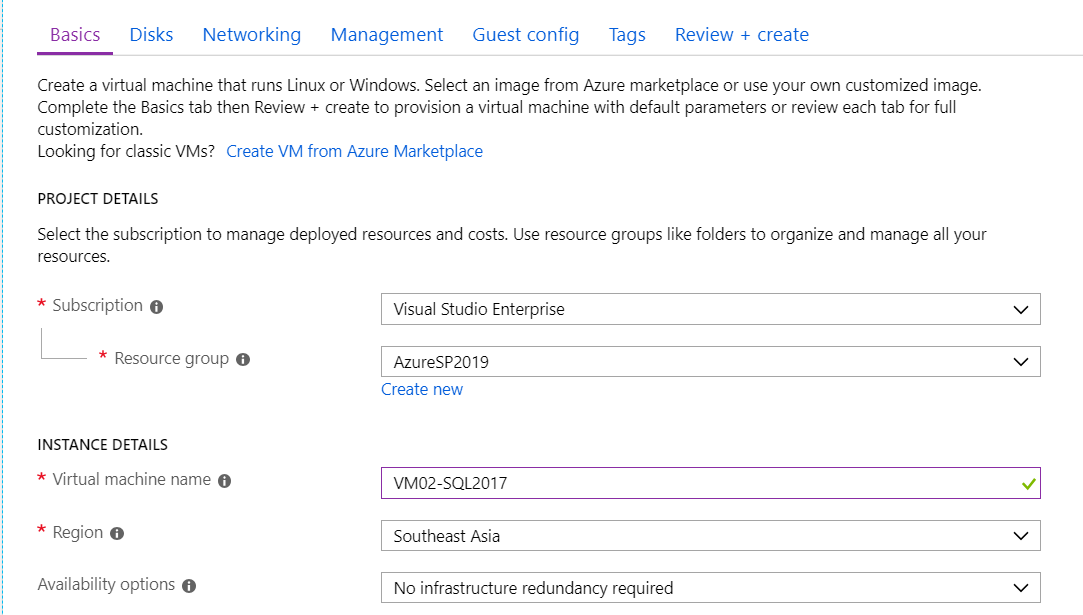Click the Region info icon
Screen dimensions: 1083x615
(117, 534)
